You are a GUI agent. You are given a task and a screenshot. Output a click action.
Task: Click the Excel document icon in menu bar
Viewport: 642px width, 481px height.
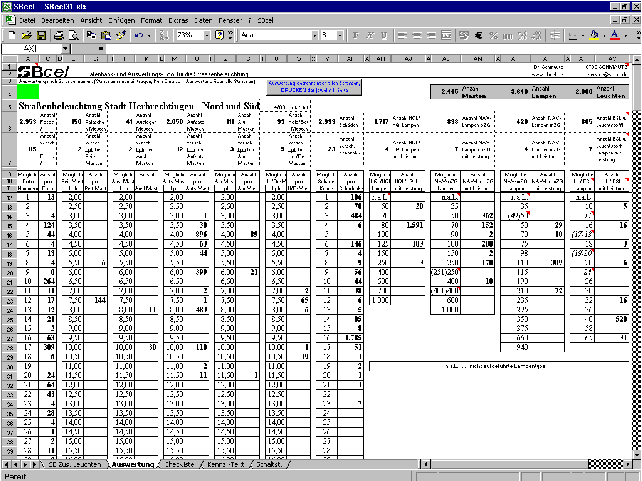pyautogui.click(x=10, y=20)
